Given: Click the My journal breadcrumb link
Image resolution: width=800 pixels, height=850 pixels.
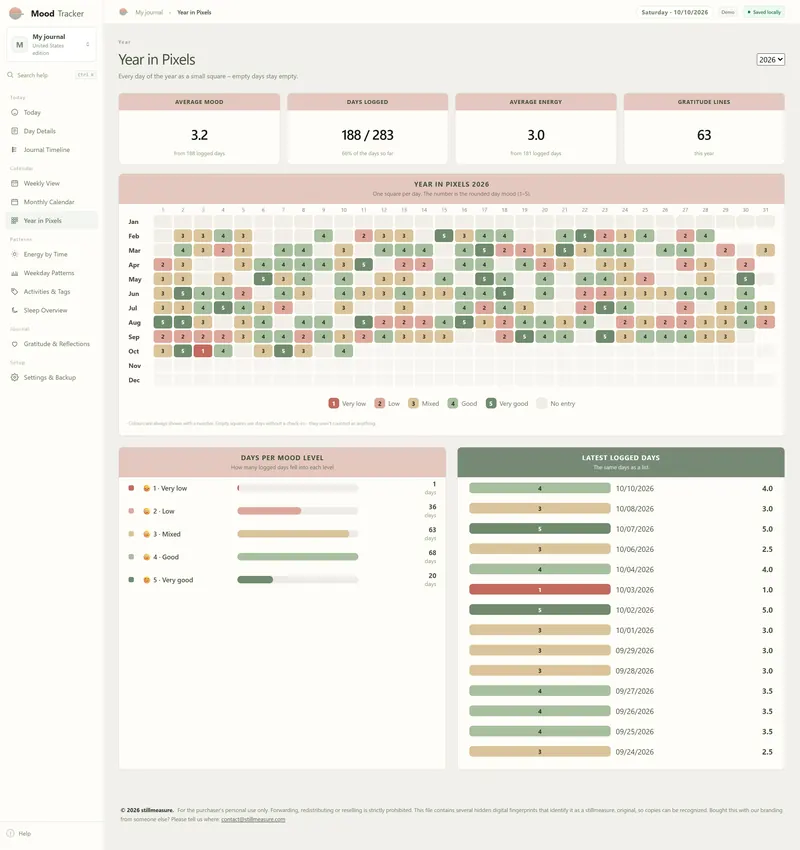Looking at the screenshot, I should tap(149, 12).
